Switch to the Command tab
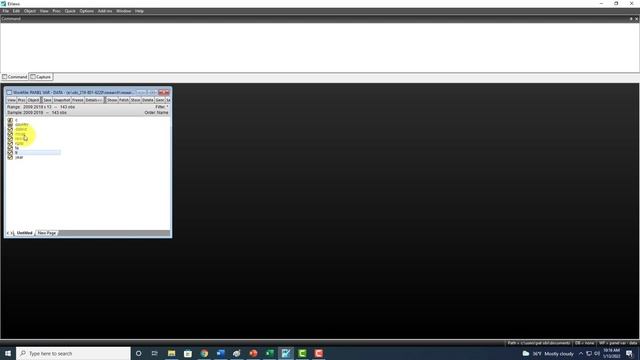The image size is (640, 360). (15, 77)
